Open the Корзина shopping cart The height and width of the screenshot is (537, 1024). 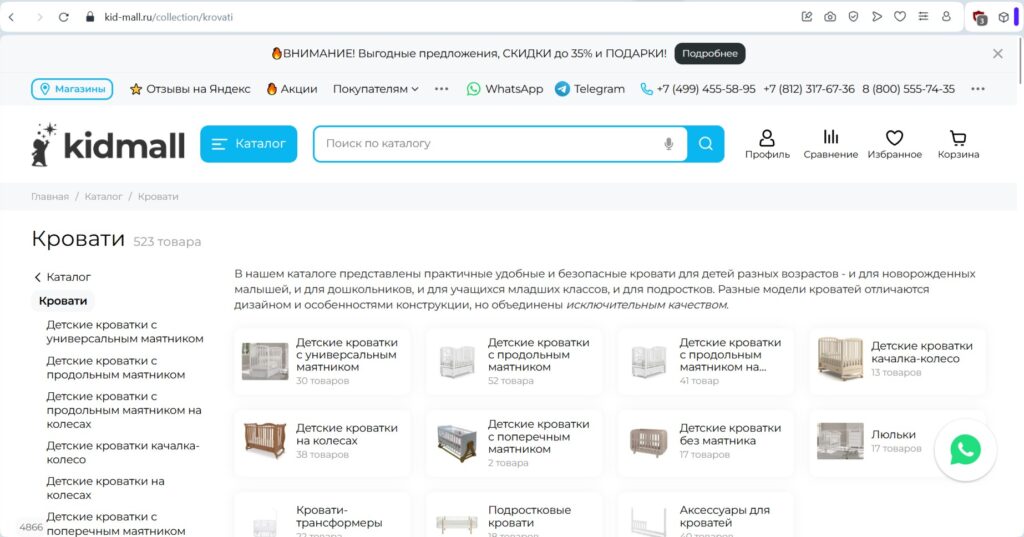[x=958, y=144]
